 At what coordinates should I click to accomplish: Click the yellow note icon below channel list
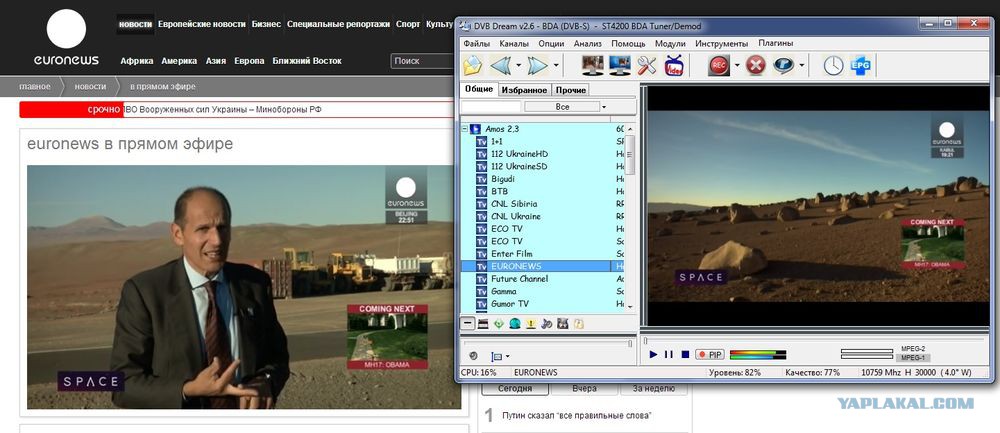578,324
